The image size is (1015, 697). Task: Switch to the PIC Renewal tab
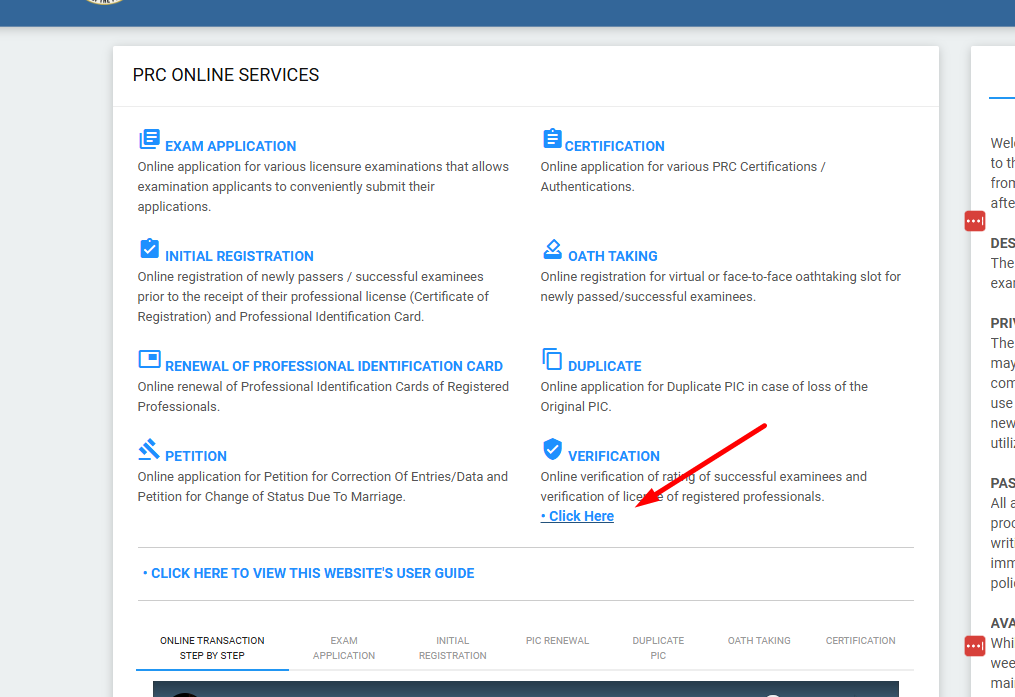tap(557, 641)
